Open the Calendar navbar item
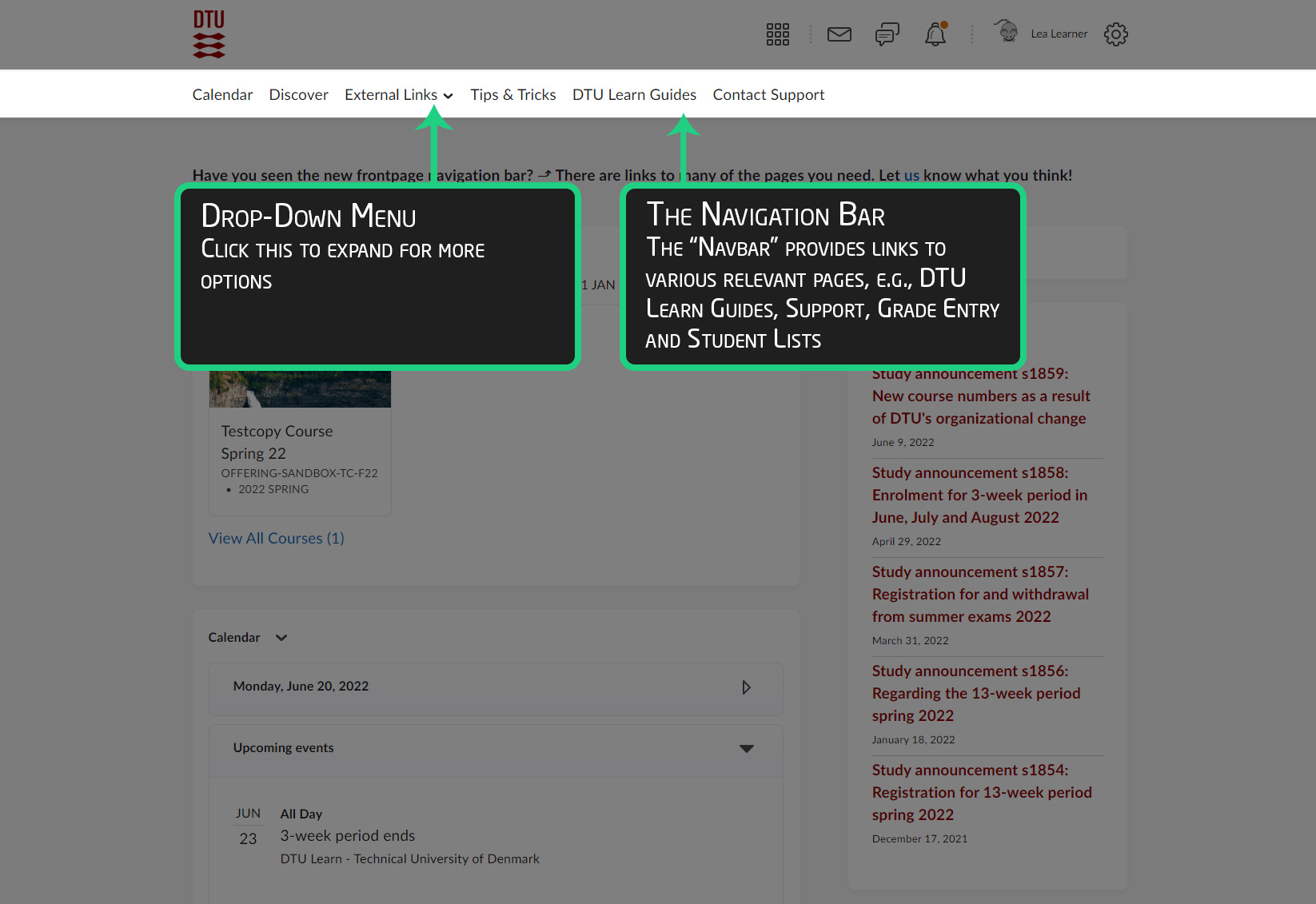1316x904 pixels. coord(222,95)
